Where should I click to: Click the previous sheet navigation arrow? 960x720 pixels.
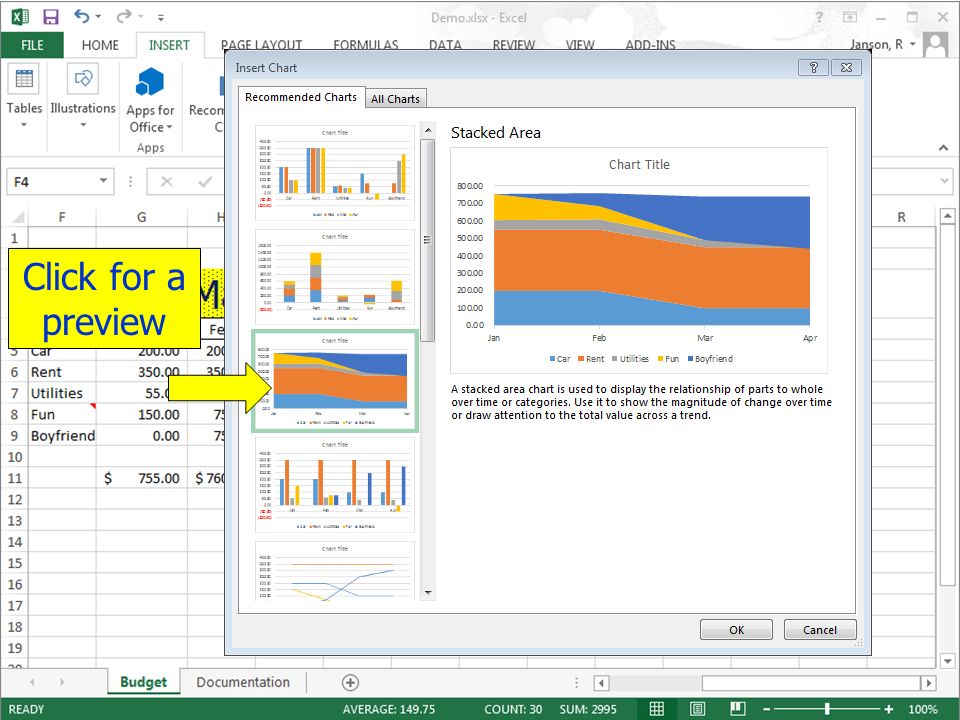32,681
